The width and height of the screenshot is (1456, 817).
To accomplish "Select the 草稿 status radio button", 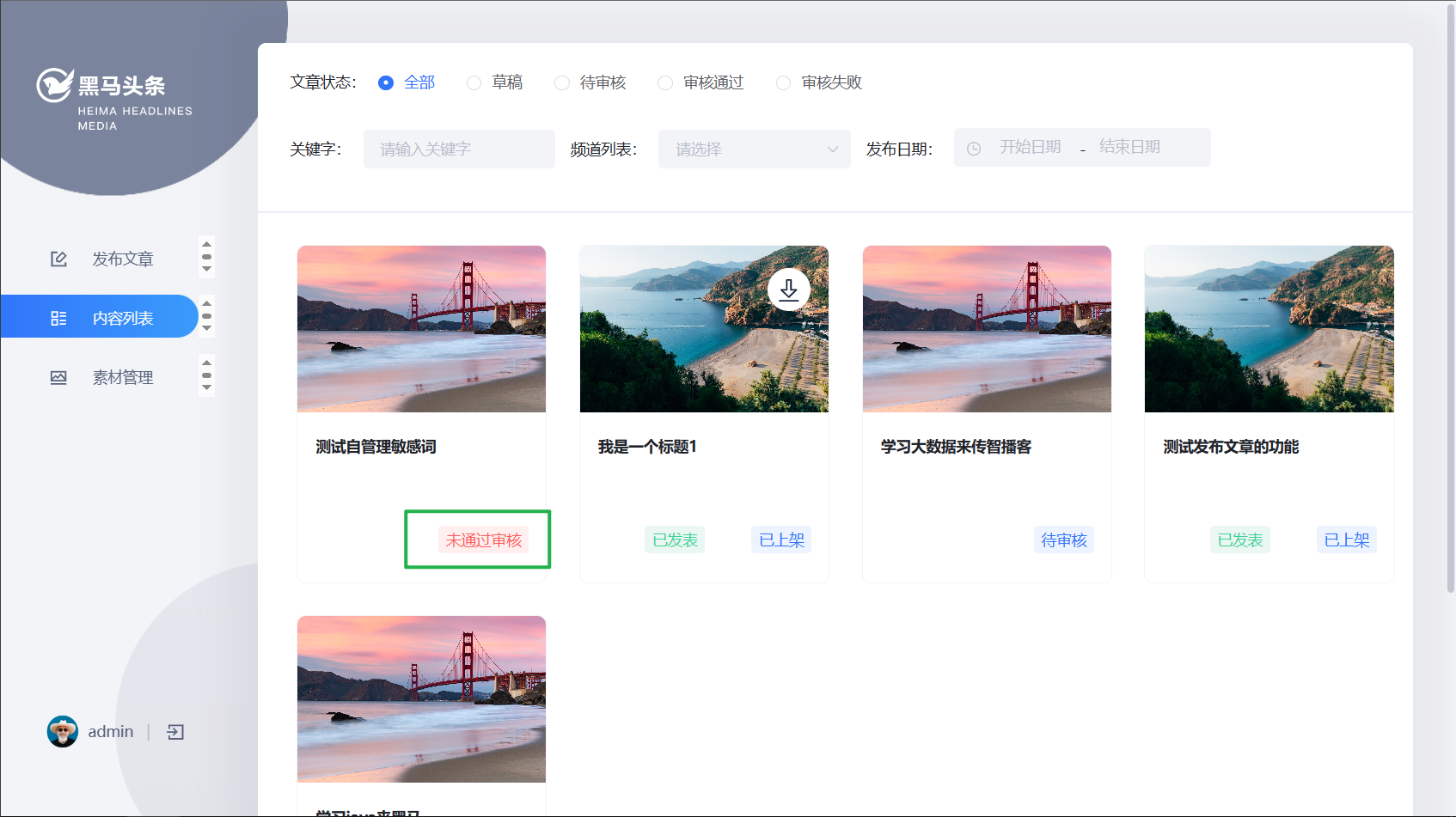I will (474, 82).
